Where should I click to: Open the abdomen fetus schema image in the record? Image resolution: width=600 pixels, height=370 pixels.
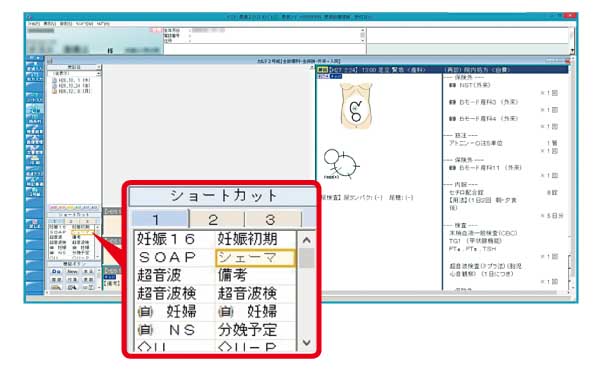click(x=356, y=106)
